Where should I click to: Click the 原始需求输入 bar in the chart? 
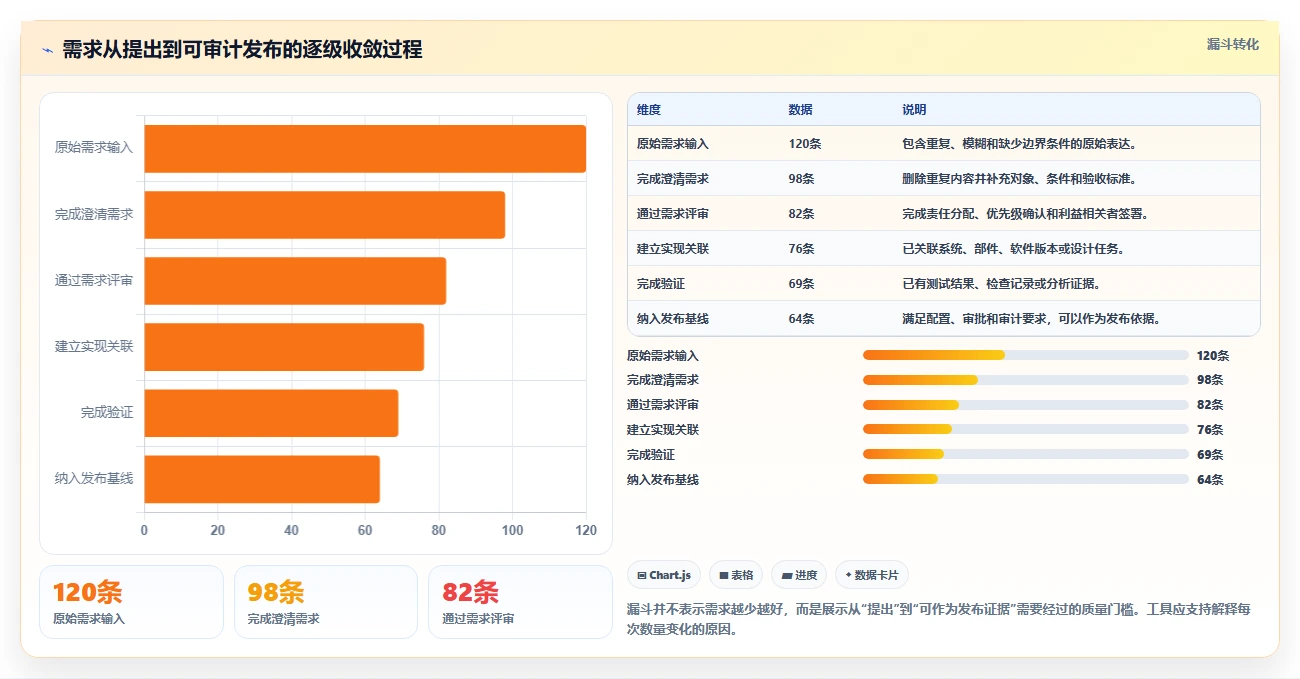point(365,149)
